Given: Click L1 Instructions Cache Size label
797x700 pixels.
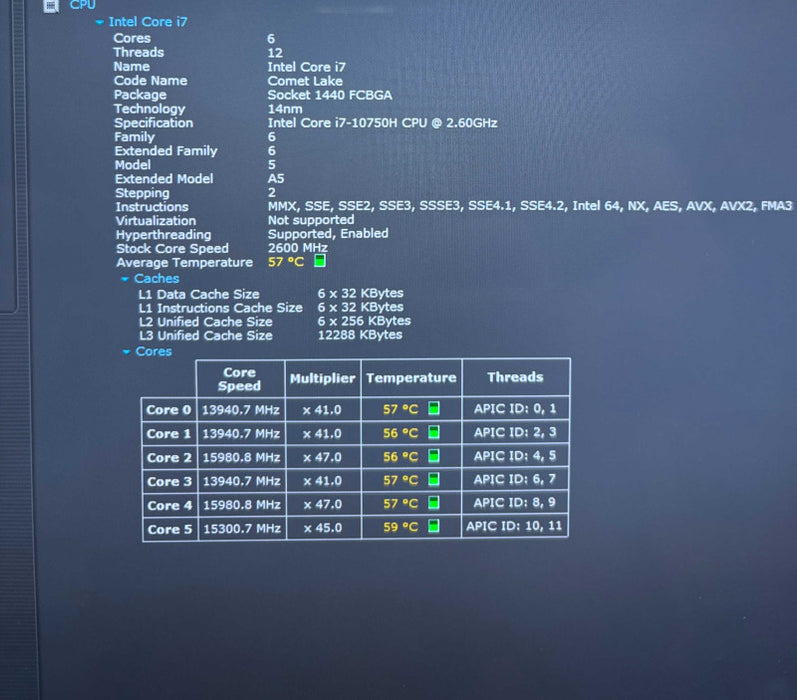Looking at the screenshot, I should (x=221, y=308).
